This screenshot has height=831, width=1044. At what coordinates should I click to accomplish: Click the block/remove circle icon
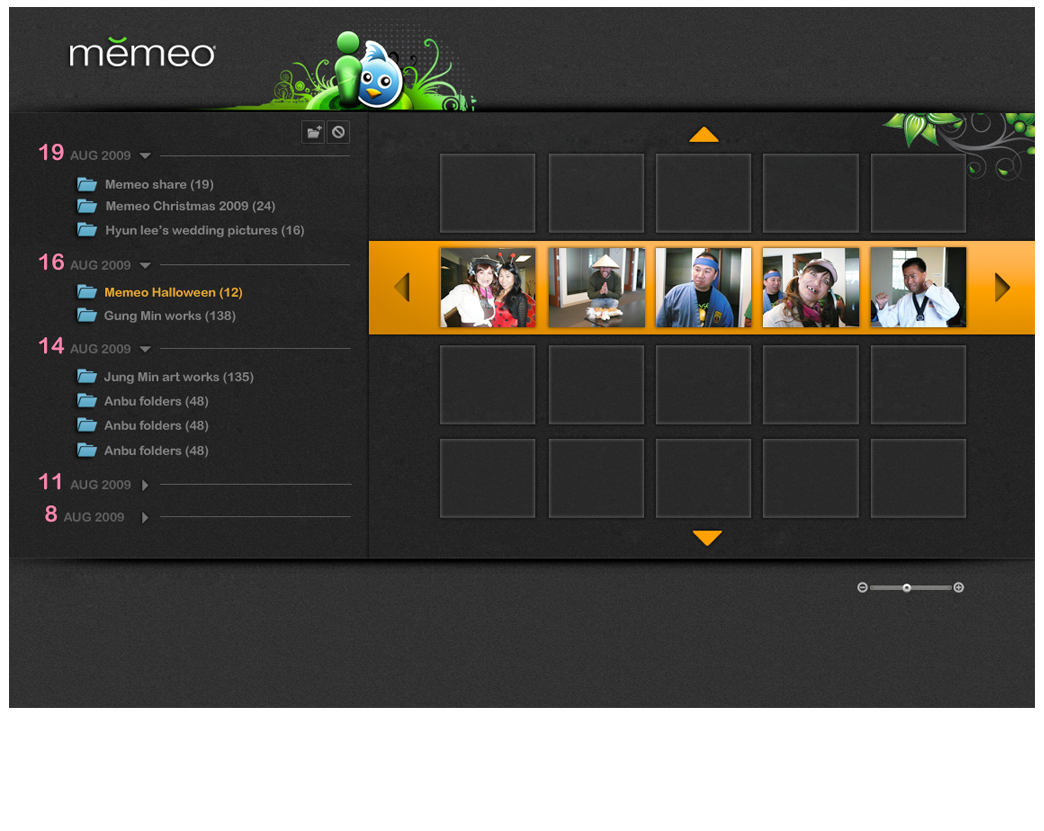[x=339, y=132]
